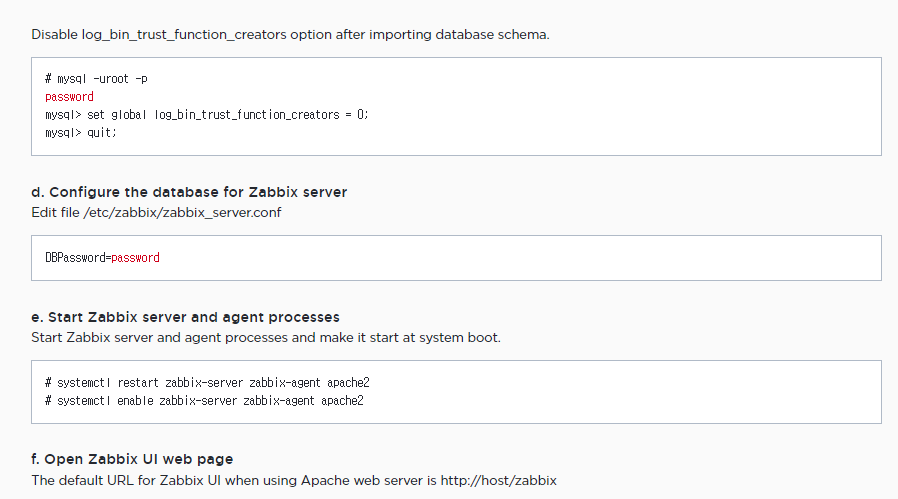Click the 'systemctl restart zabbix-server' command line
The height and width of the screenshot is (499, 898).
(207, 383)
